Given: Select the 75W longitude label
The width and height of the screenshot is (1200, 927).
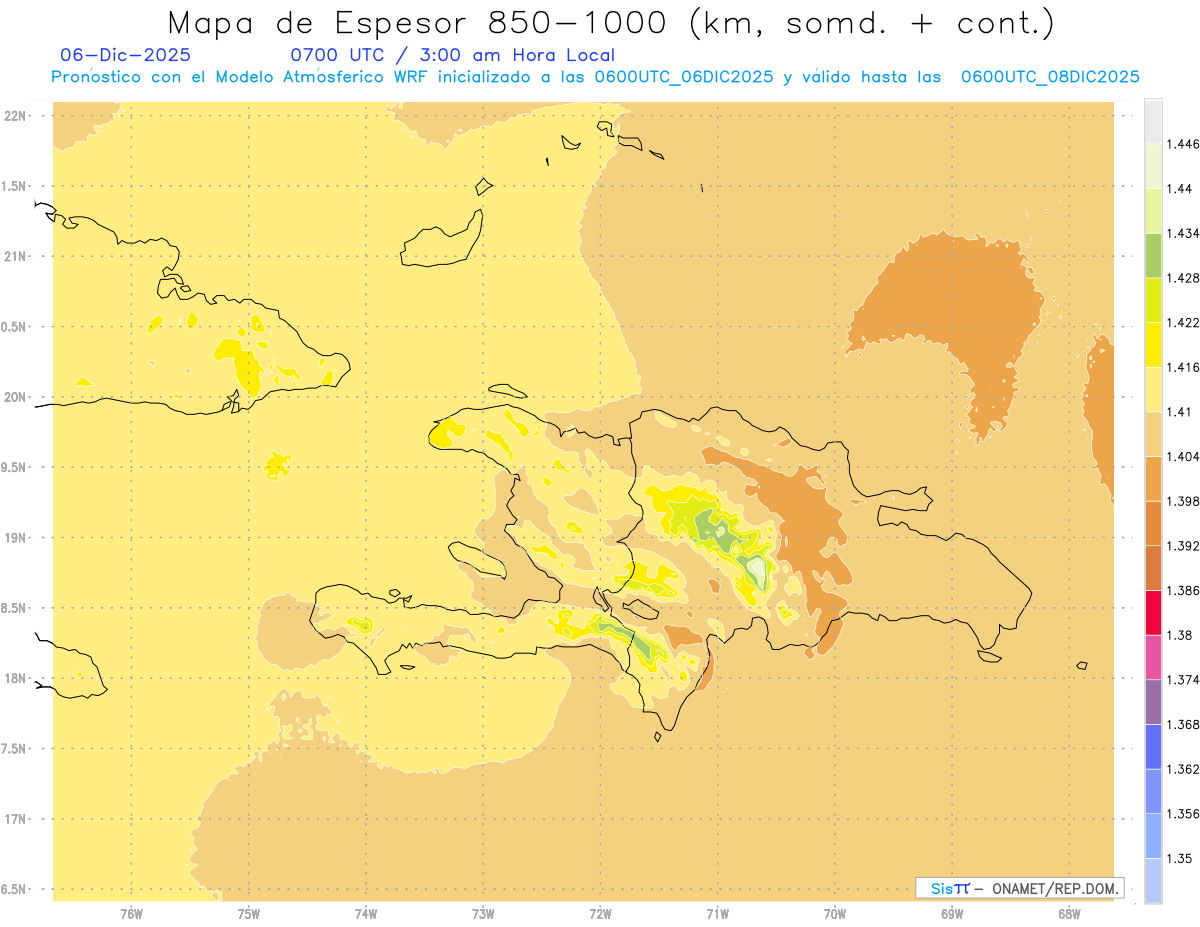Looking at the screenshot, I should [248, 913].
